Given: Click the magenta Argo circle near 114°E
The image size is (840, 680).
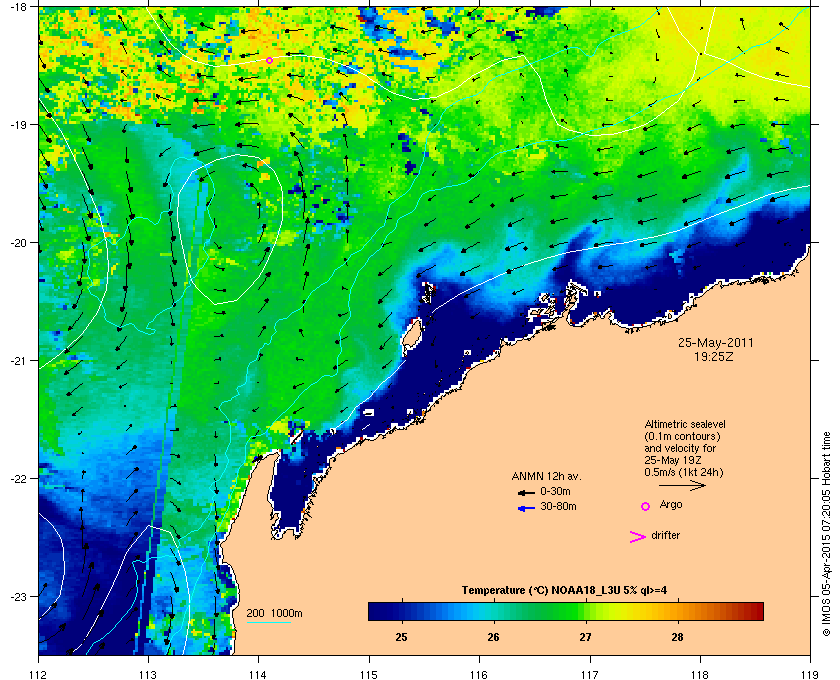Looking at the screenshot, I should 269,61.
